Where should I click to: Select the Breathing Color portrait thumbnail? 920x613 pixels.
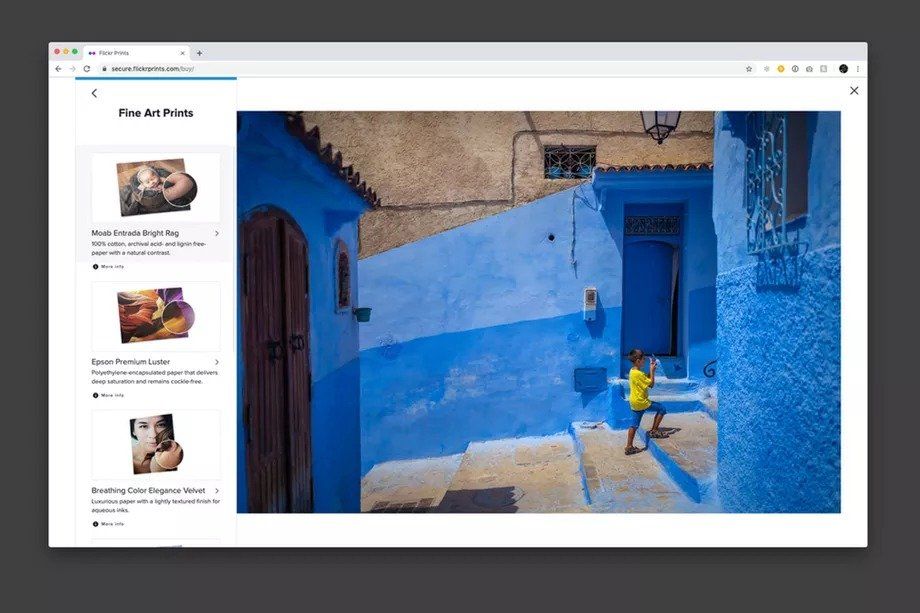tap(155, 444)
